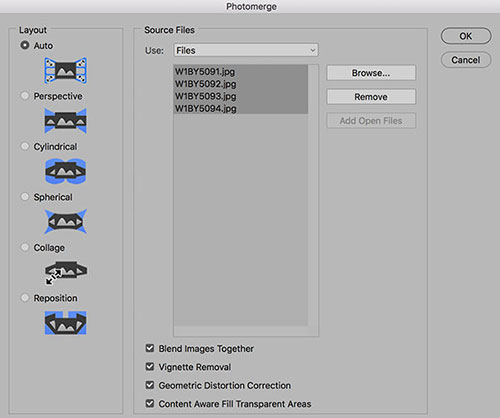
Task: Select file W1BY5093.jpg in the list
Action: pyautogui.click(x=241, y=96)
